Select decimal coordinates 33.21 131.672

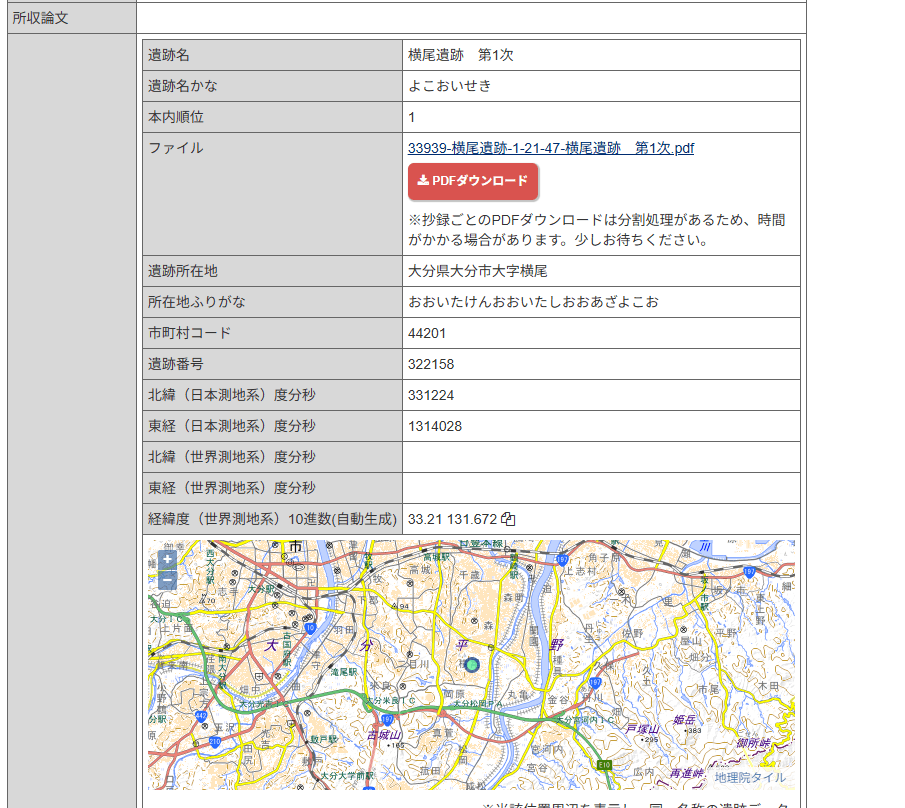coord(452,519)
